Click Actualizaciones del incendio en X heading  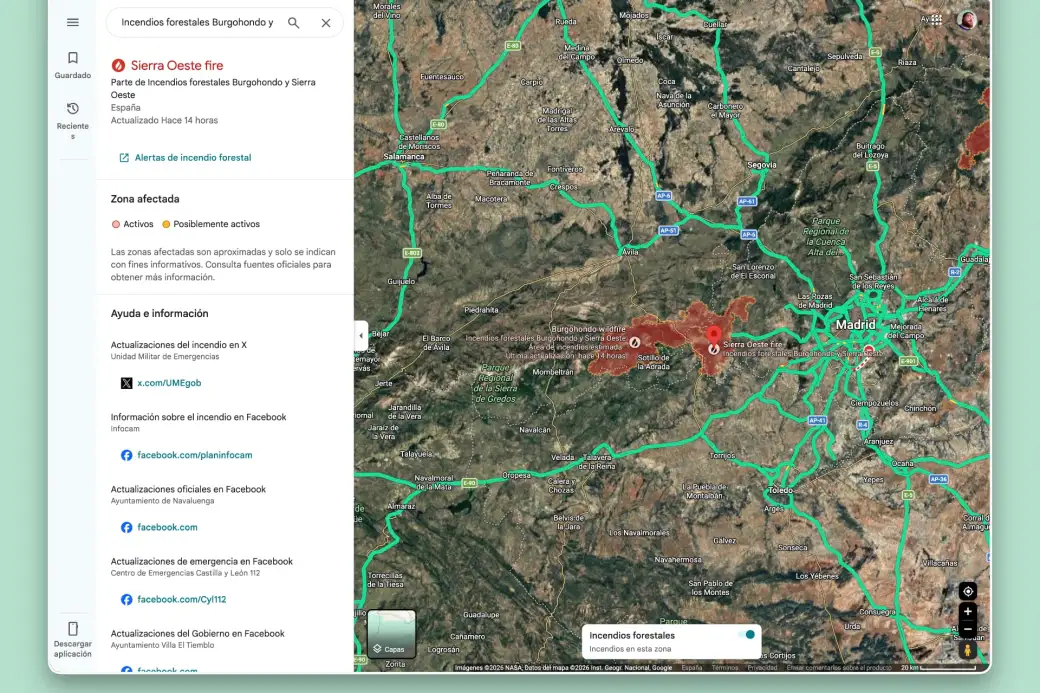[178, 345]
